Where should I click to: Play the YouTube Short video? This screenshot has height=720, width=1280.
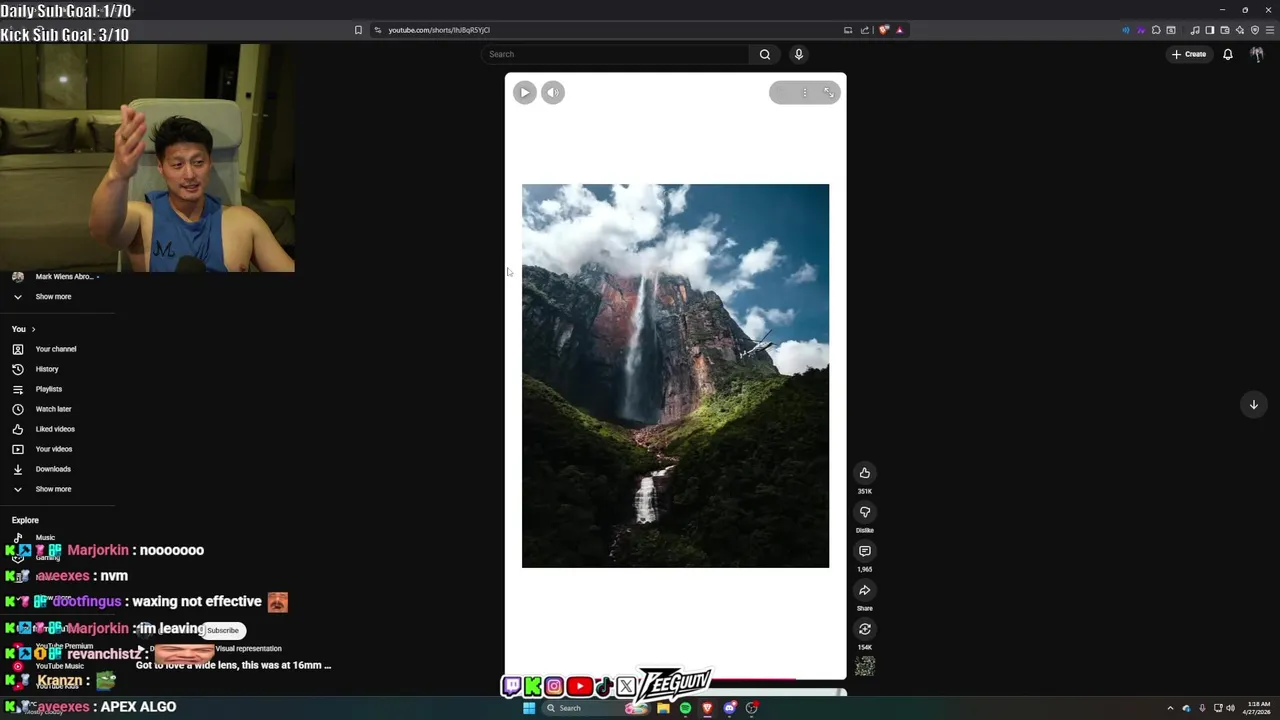[x=525, y=92]
